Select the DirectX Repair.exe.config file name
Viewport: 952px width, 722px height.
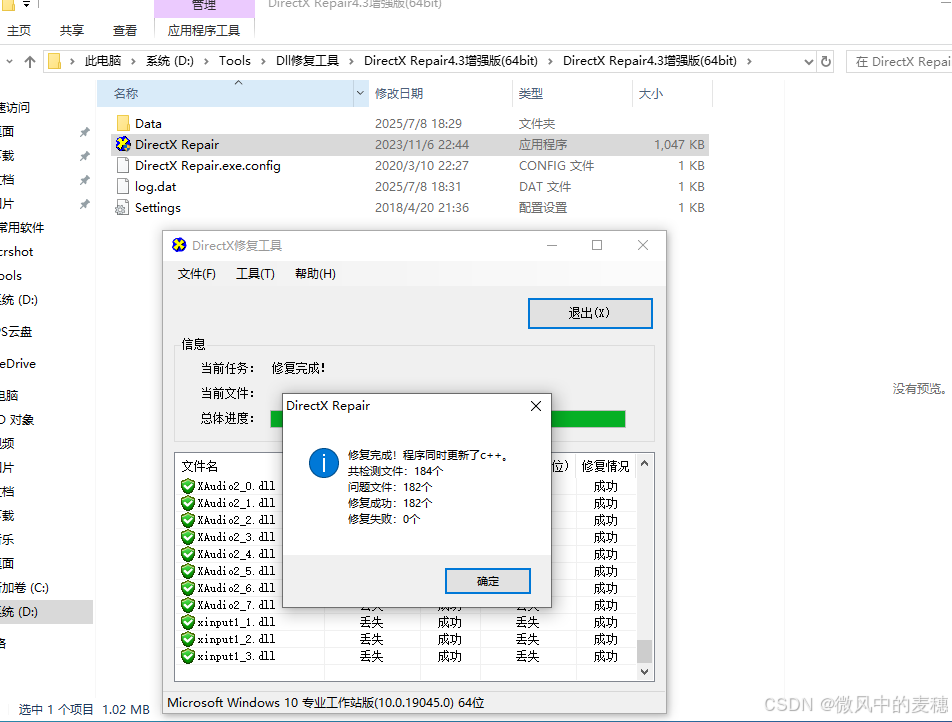click(208, 166)
